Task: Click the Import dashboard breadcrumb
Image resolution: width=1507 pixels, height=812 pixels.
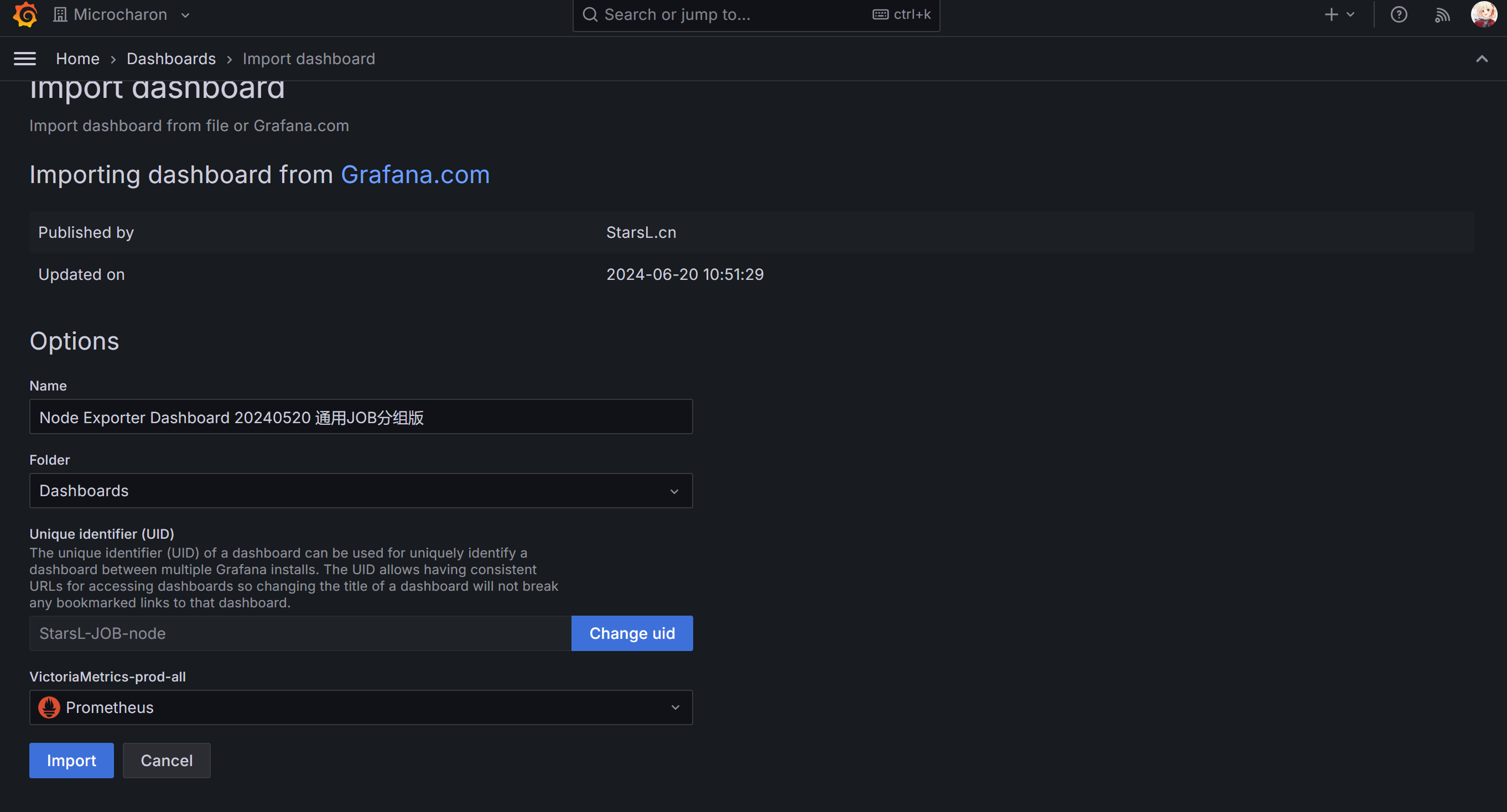Action: pos(308,59)
